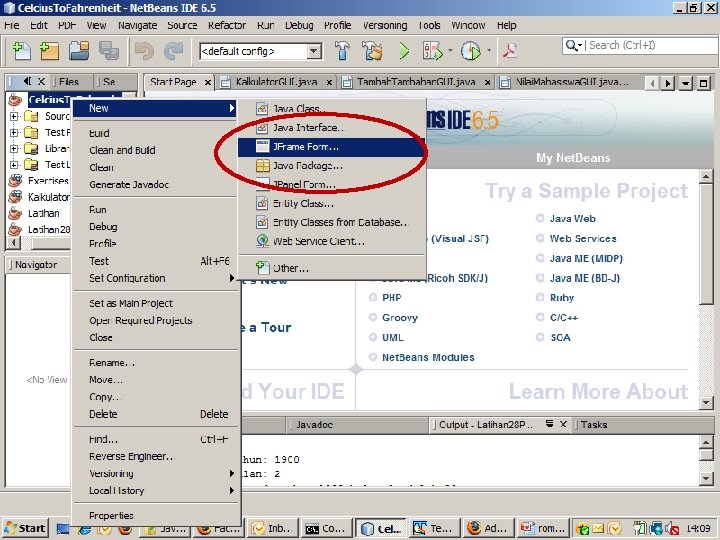Click the Web Service Client globe icon
720x540 pixels.
point(262,241)
